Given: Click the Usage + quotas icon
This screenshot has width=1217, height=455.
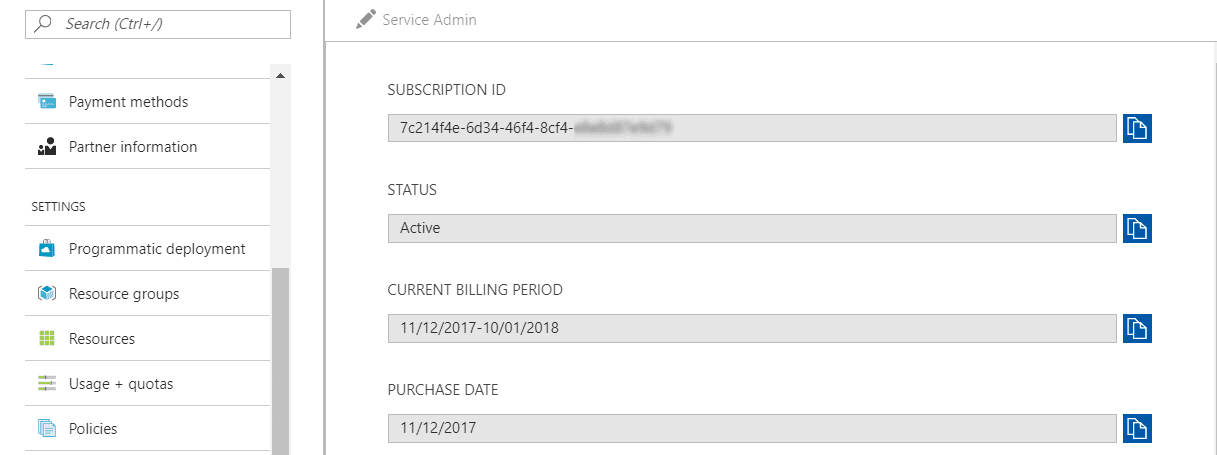Looking at the screenshot, I should (46, 384).
